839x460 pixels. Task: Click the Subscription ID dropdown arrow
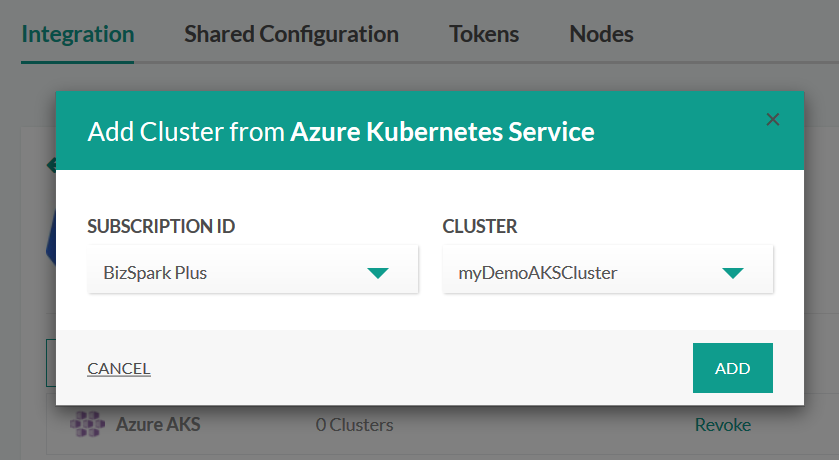(x=377, y=272)
